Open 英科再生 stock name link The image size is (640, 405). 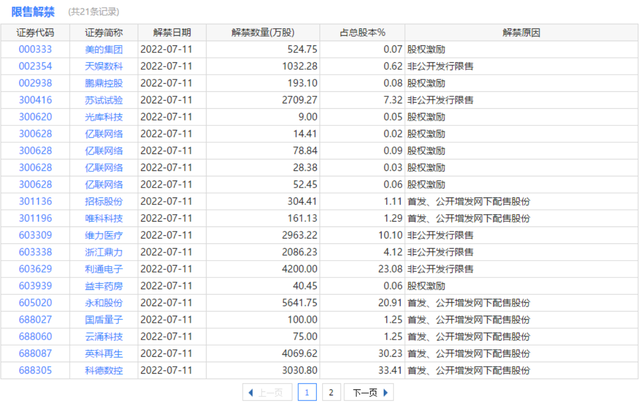104,354
